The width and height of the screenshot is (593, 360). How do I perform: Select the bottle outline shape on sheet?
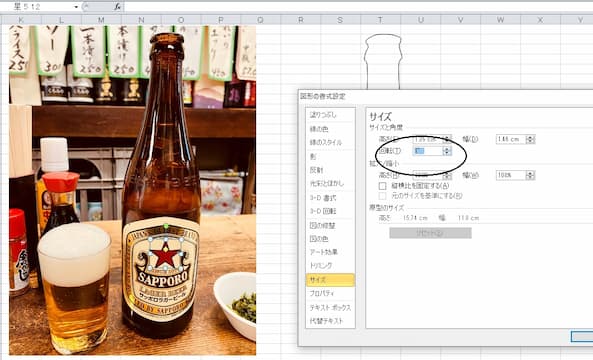pyautogui.click(x=382, y=61)
